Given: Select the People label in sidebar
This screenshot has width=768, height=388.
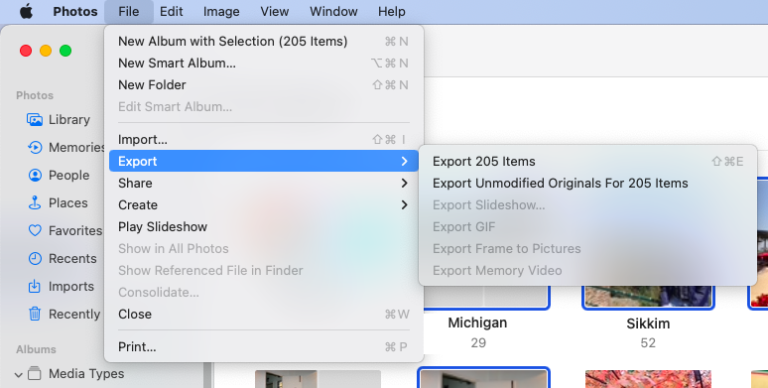Looking at the screenshot, I should (69, 175).
